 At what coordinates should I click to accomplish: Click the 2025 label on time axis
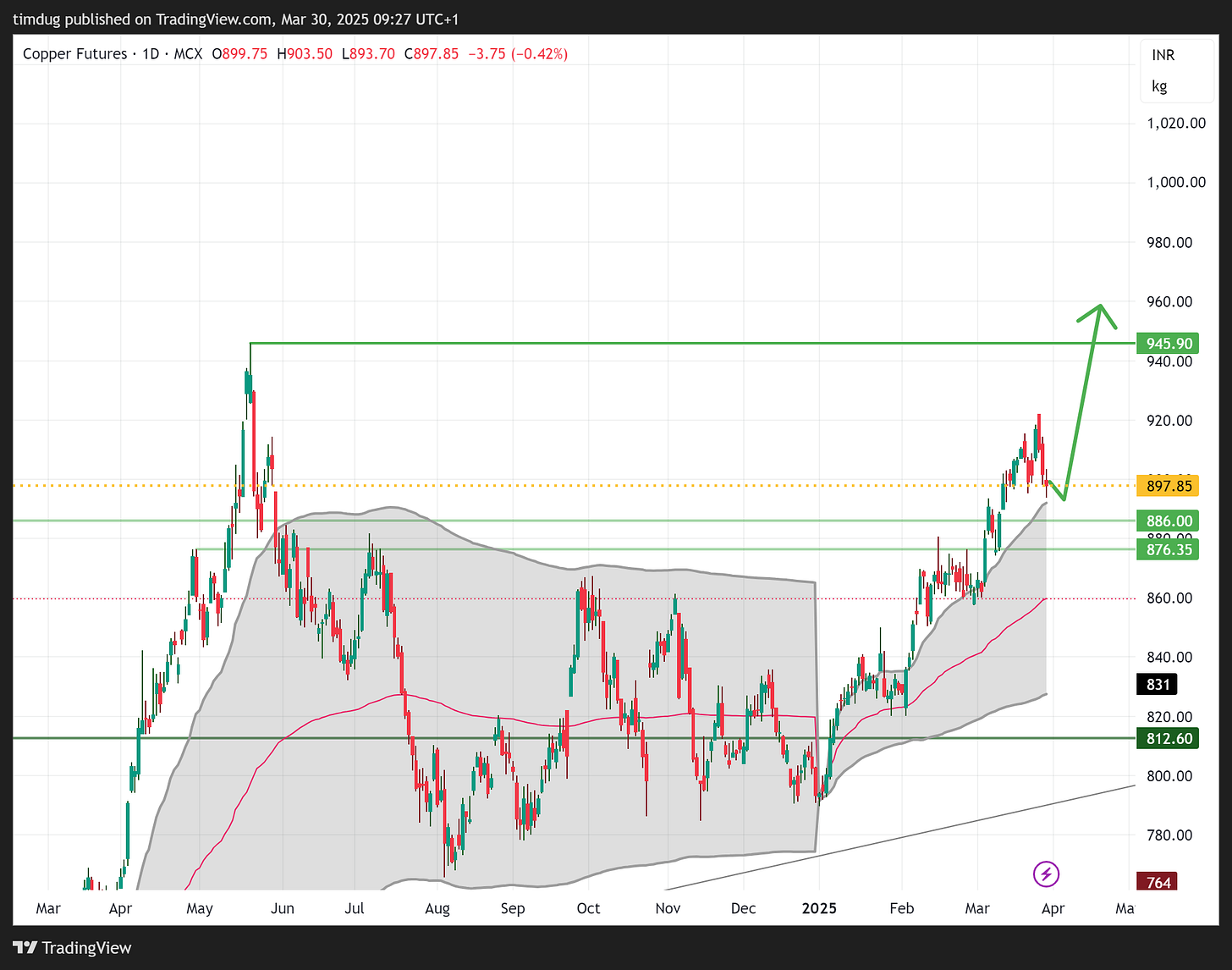[819, 909]
